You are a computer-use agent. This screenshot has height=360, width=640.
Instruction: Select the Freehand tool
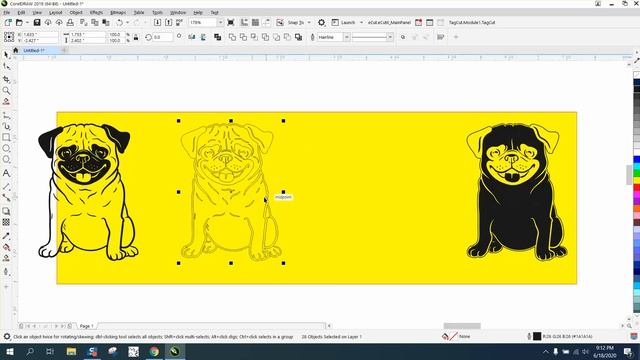tap(6, 116)
